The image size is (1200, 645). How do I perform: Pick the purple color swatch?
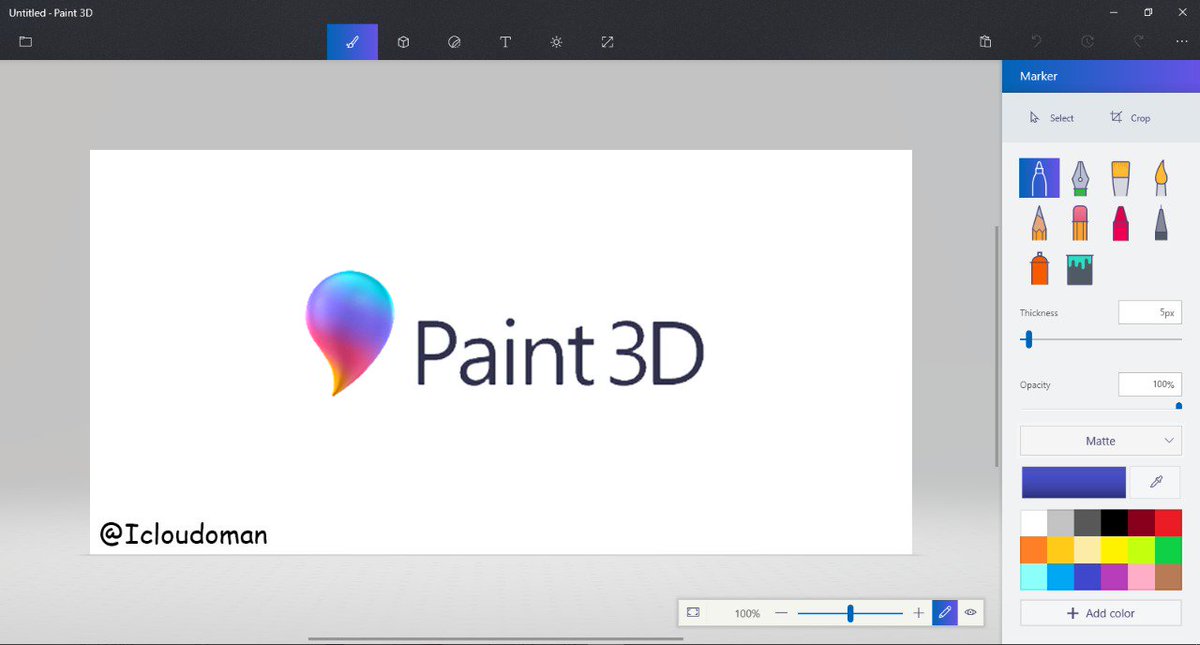pyautogui.click(x=1115, y=577)
